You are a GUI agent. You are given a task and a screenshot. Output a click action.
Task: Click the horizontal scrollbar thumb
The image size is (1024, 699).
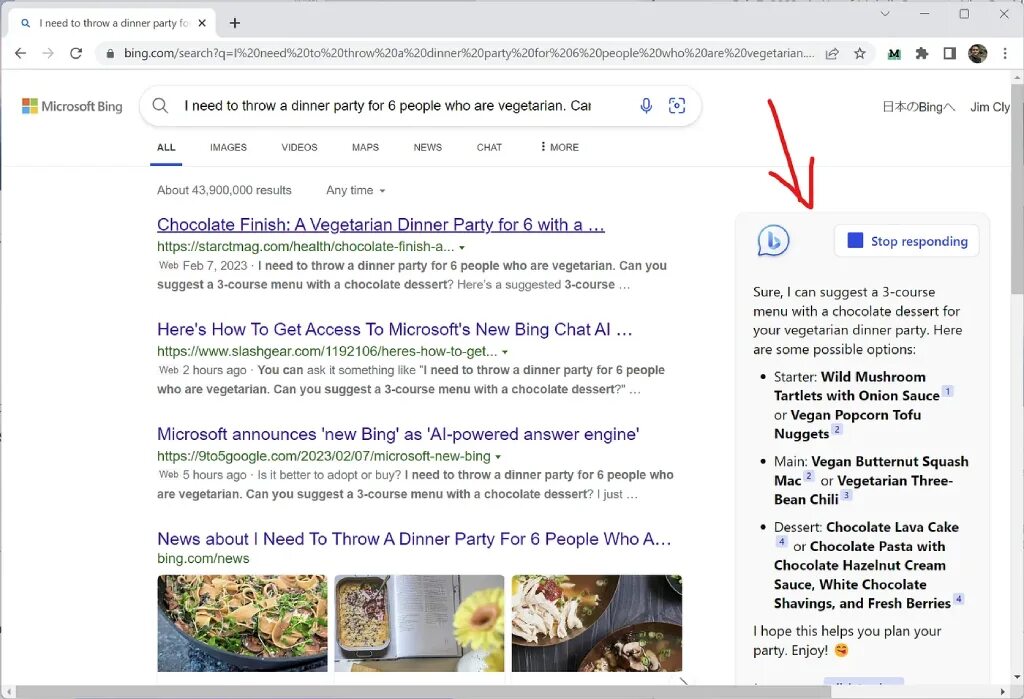coord(424,691)
